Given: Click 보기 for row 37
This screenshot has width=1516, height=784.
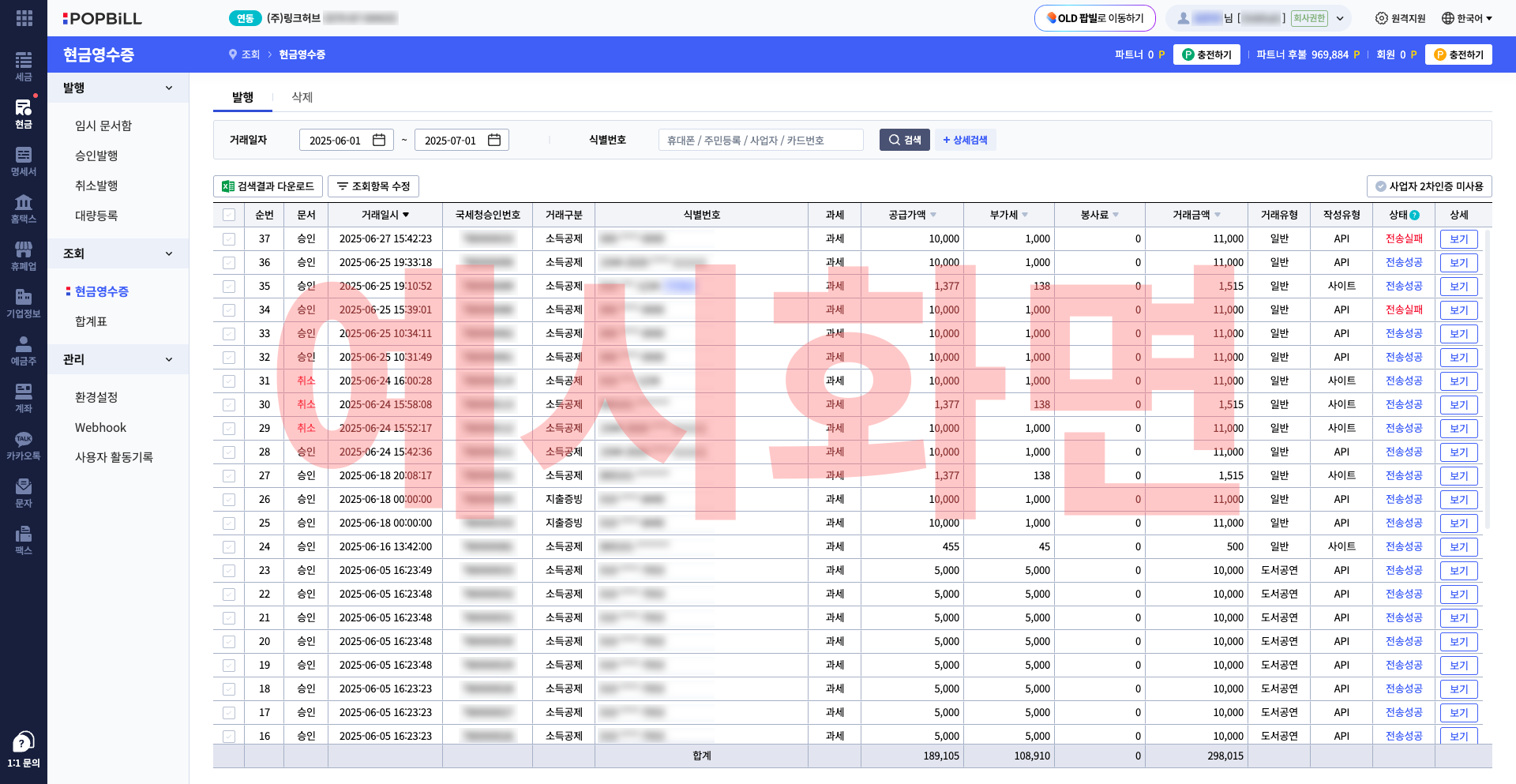Looking at the screenshot, I should click(1459, 239).
